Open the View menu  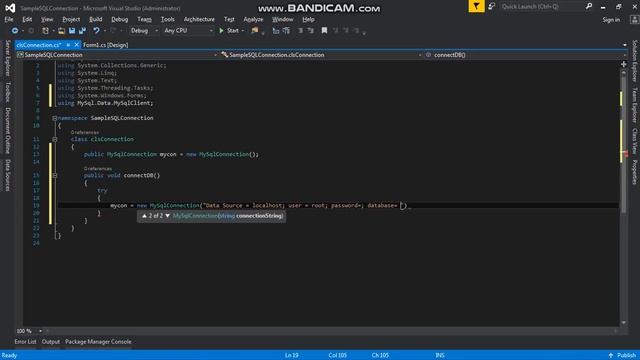tap(47, 19)
